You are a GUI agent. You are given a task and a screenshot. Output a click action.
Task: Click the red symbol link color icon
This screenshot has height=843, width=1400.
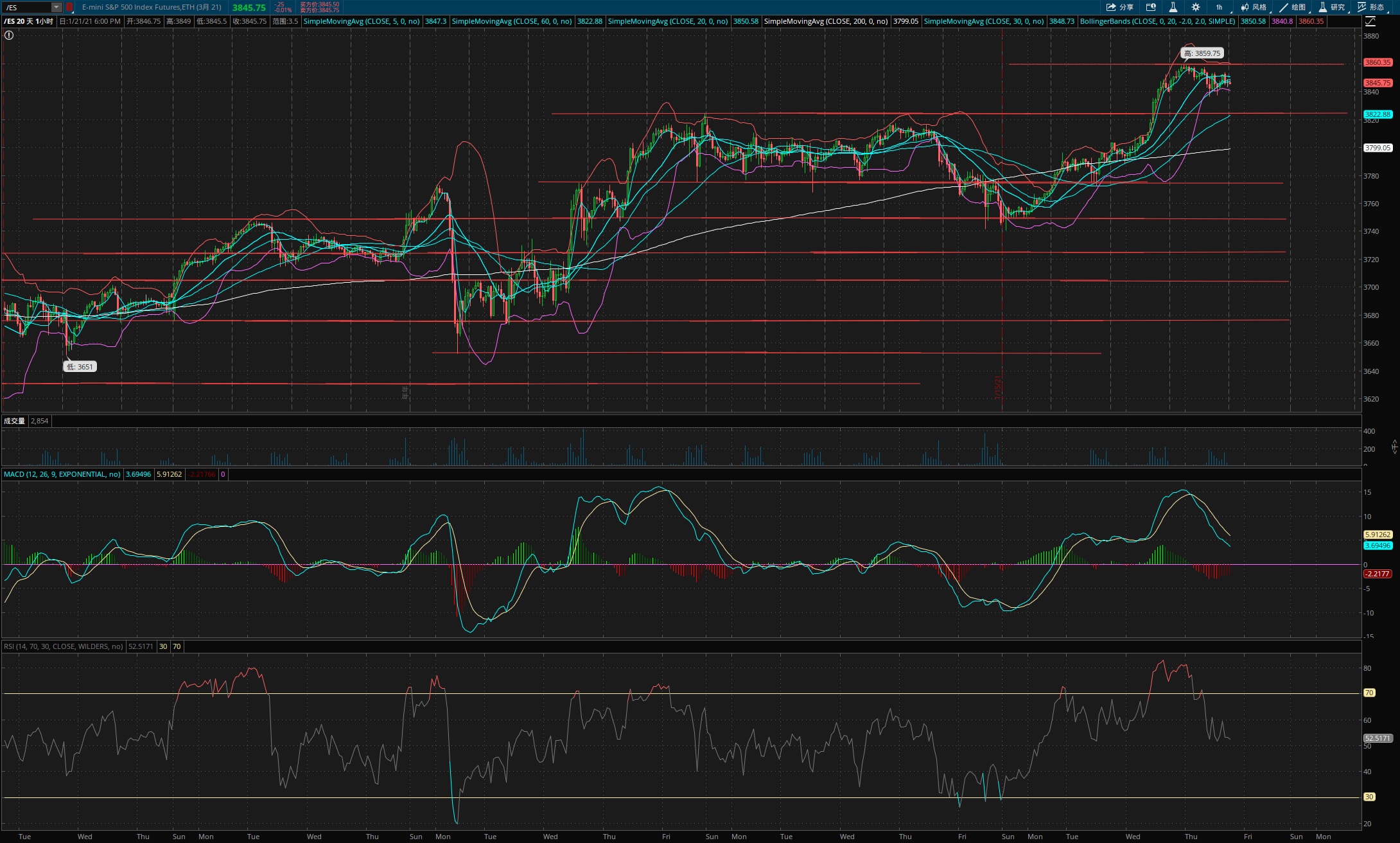tap(69, 7)
